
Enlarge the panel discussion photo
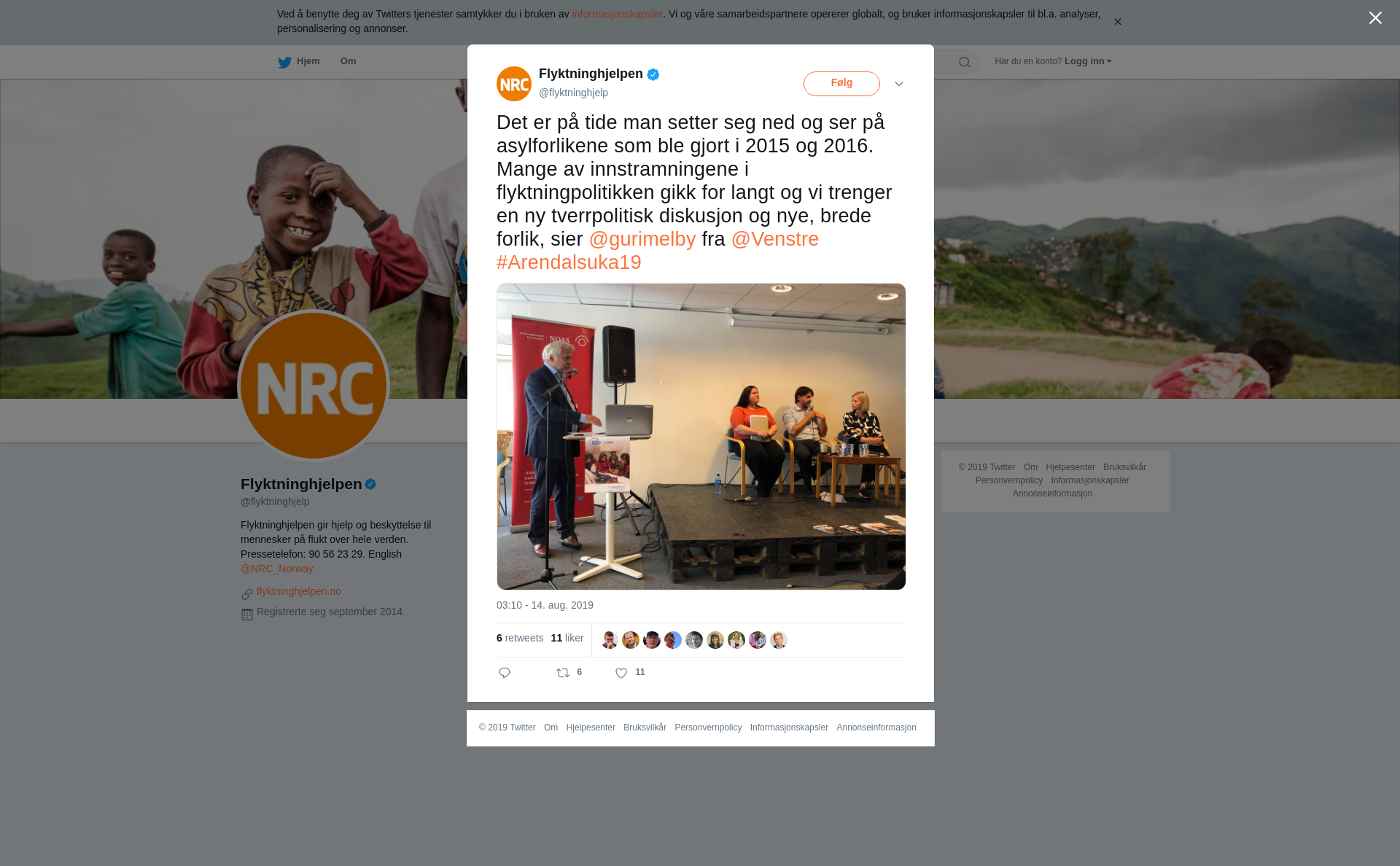(x=701, y=437)
